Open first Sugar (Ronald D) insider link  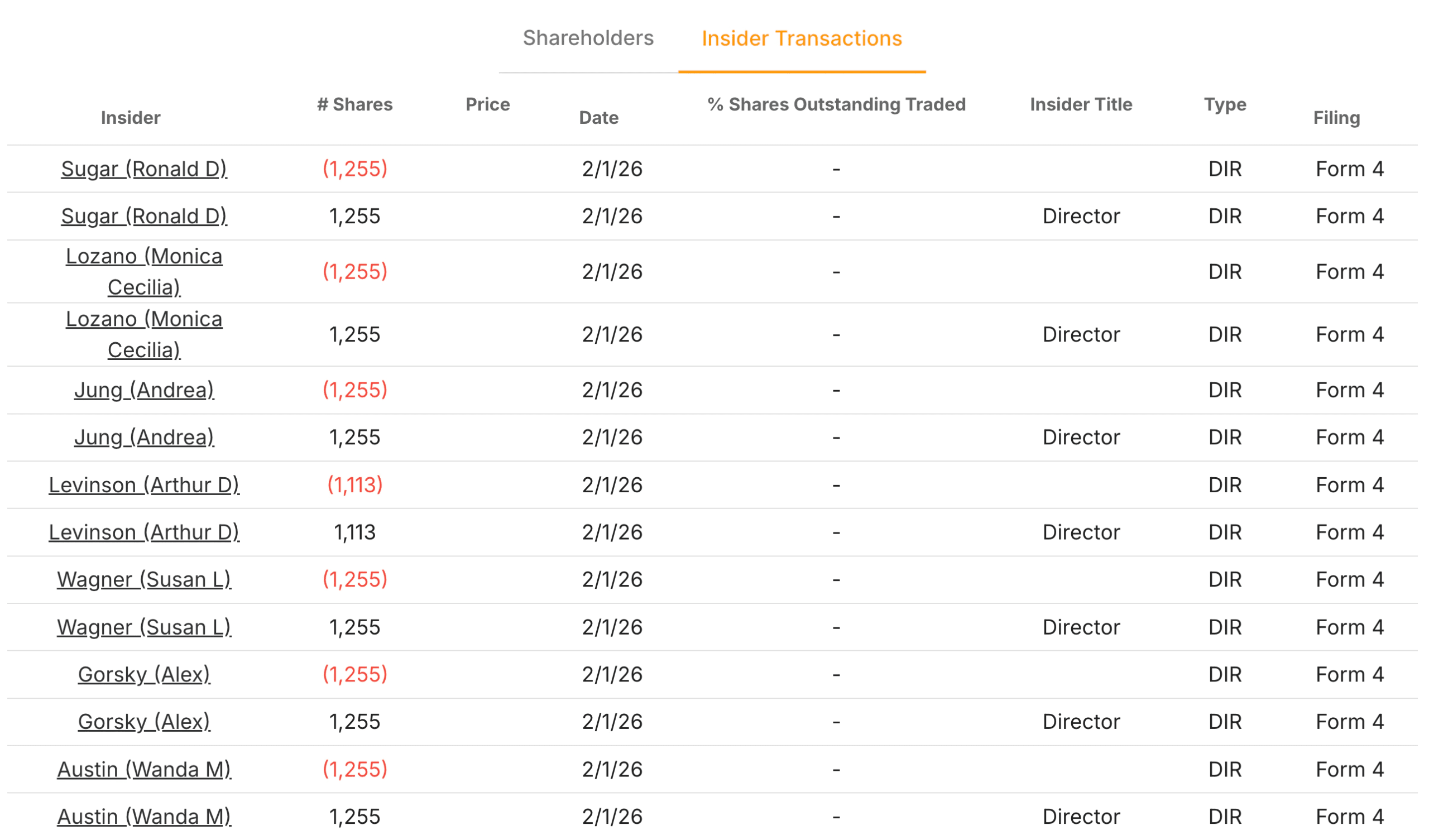tap(144, 169)
